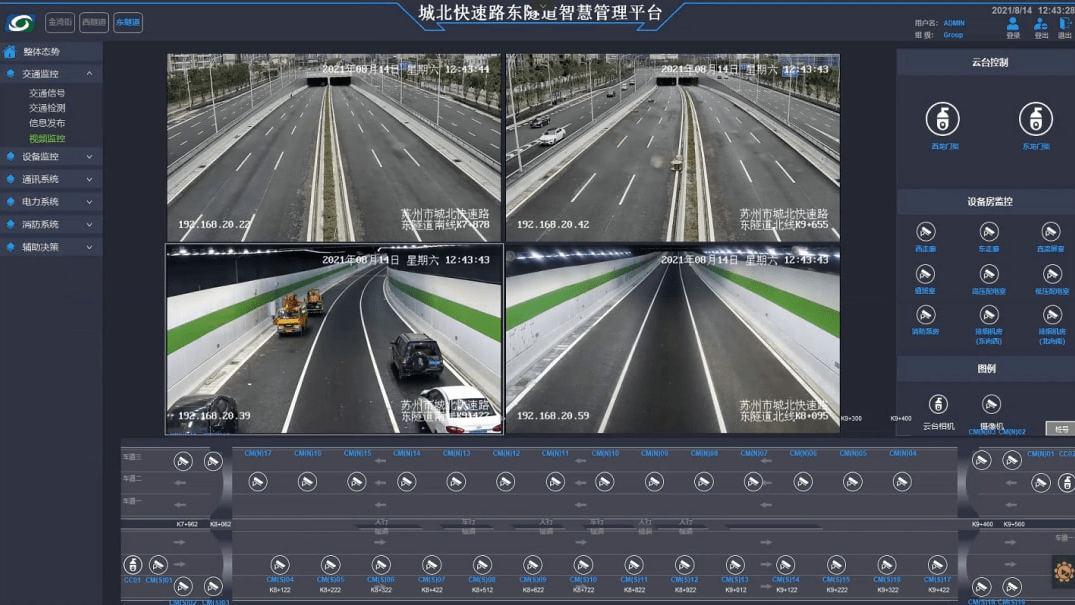The width and height of the screenshot is (1075, 605).
Task: Click the 东龙门架 PTZ camera icon
Action: 1035,120
